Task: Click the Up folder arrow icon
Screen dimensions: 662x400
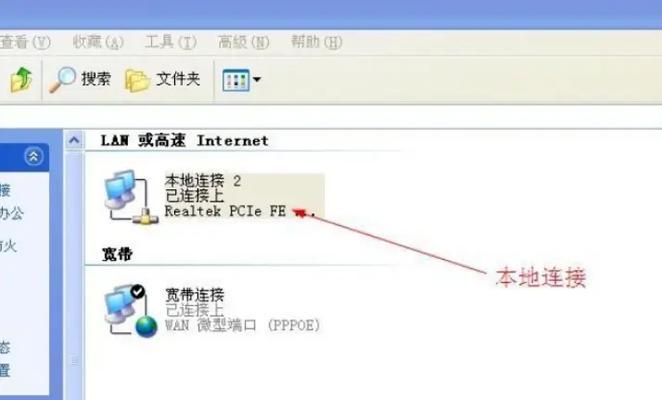Action: click(21, 79)
